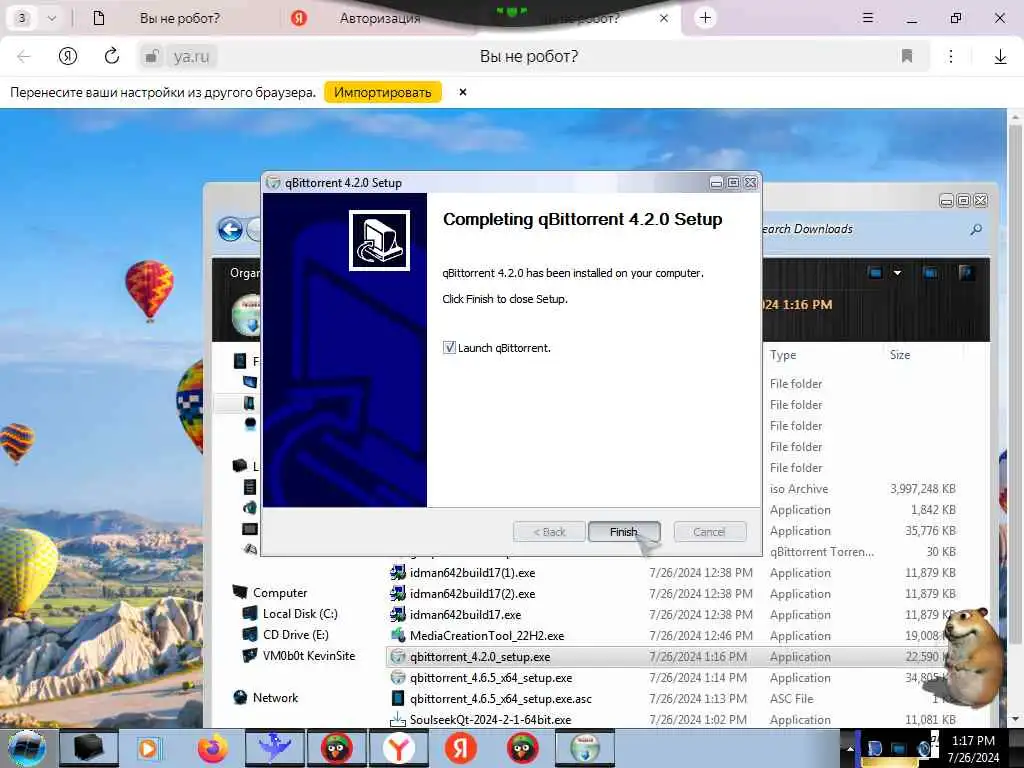This screenshot has width=1024, height=768.
Task: Toggle the Explorer preview pane icon
Action: (x=930, y=272)
